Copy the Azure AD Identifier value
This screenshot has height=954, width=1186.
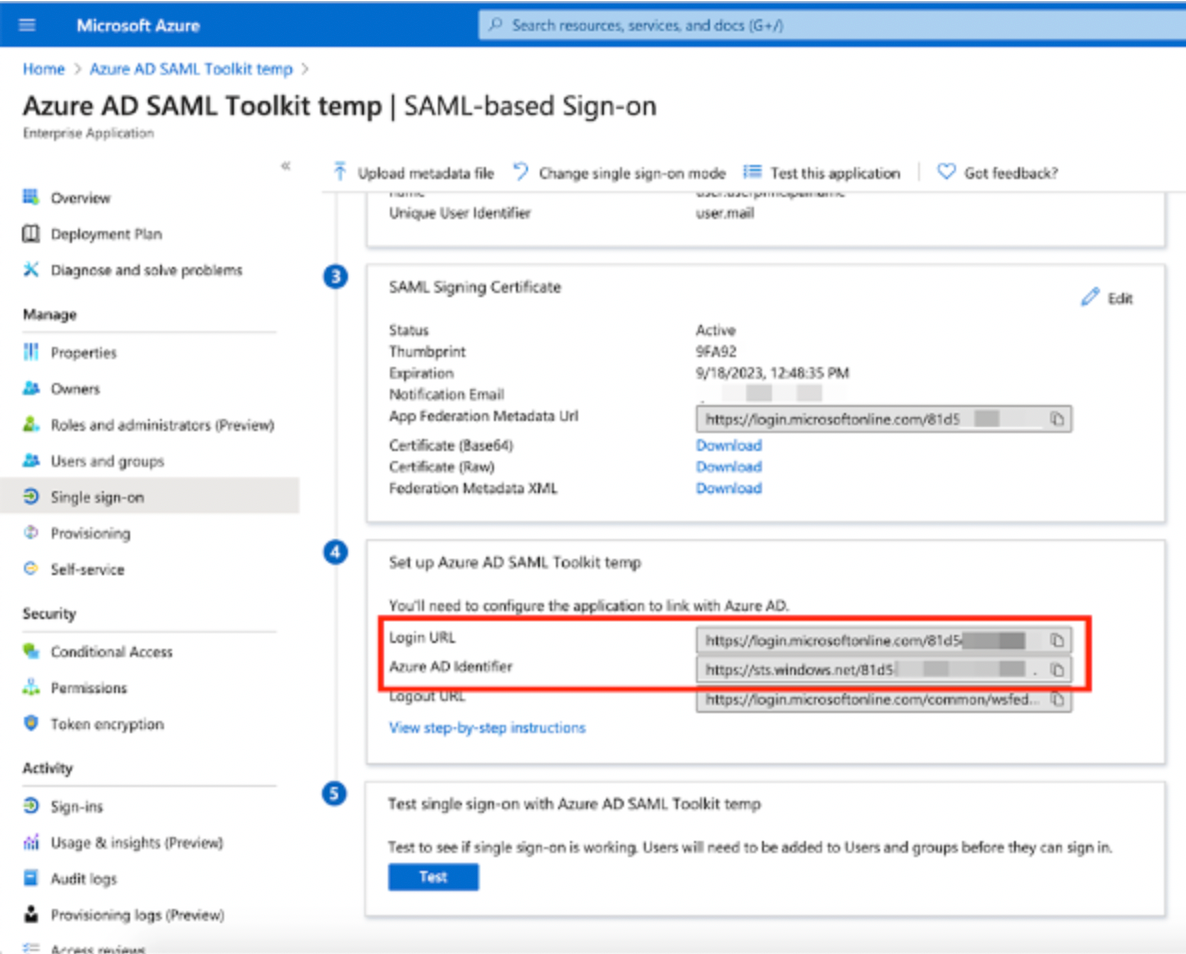[x=1057, y=669]
